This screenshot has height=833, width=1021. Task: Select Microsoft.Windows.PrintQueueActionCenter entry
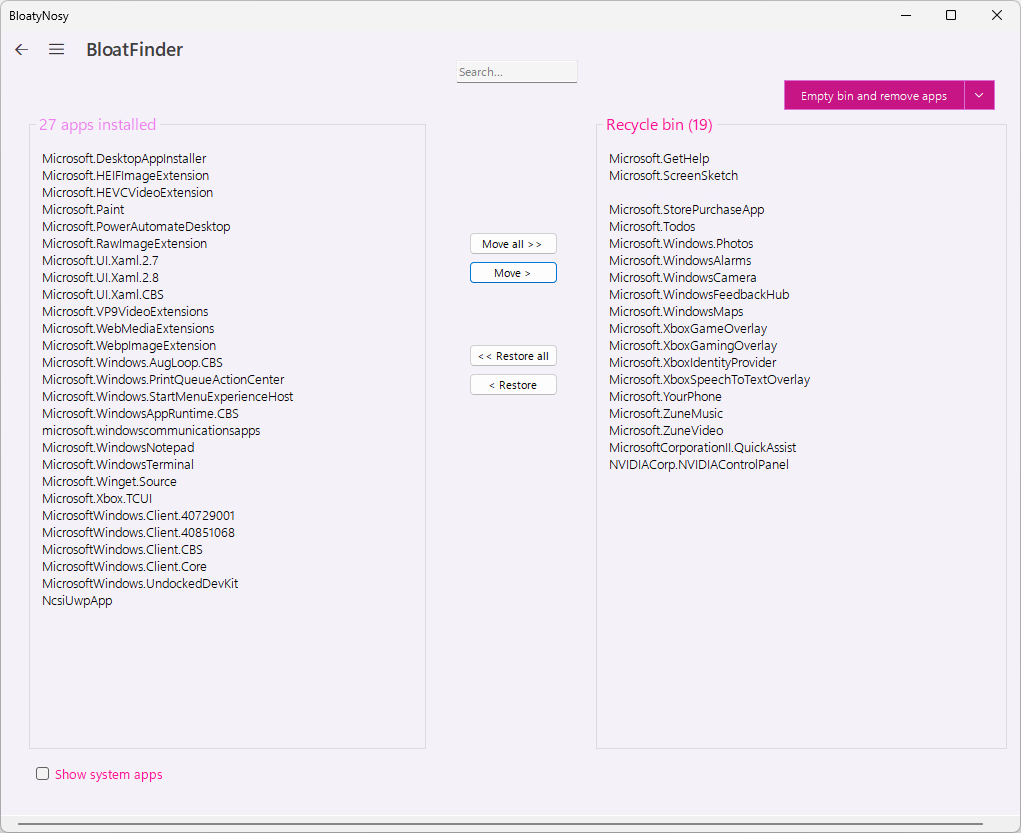point(163,379)
